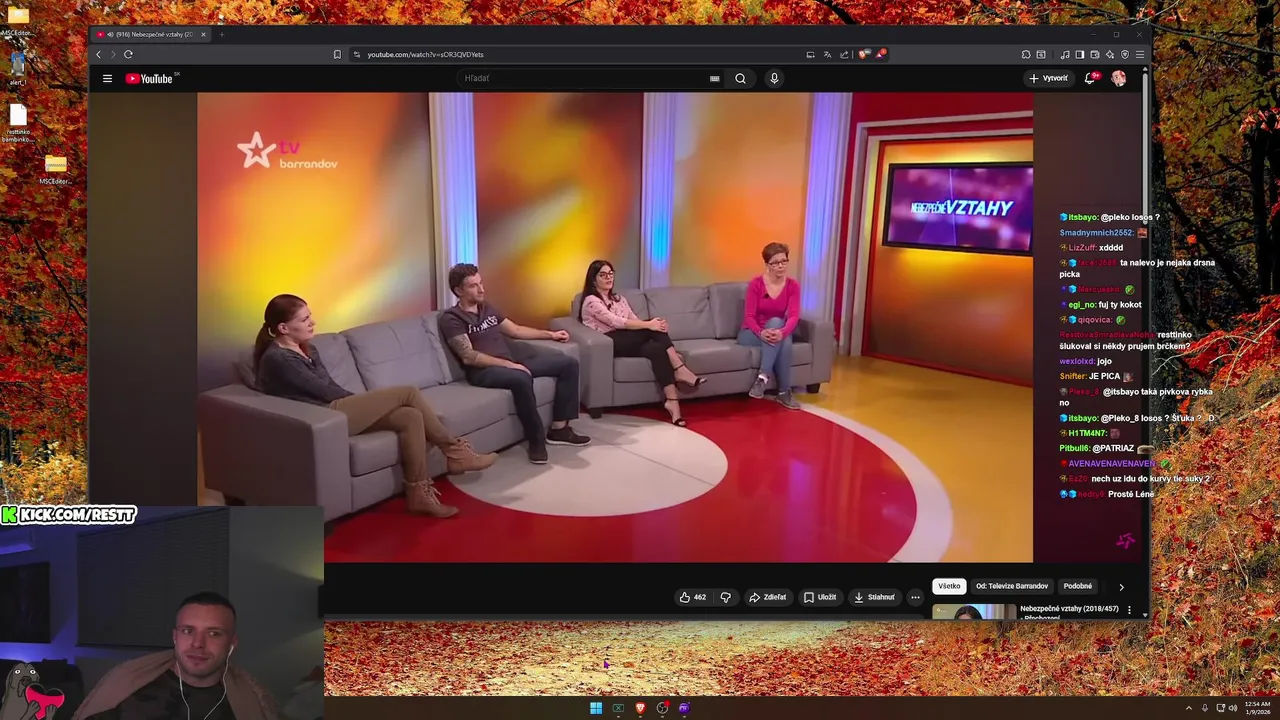Screen dimensions: 1280x720
Task: Open the Nebezpečné vztahy (2018/457) suggested video
Action: (1069, 609)
